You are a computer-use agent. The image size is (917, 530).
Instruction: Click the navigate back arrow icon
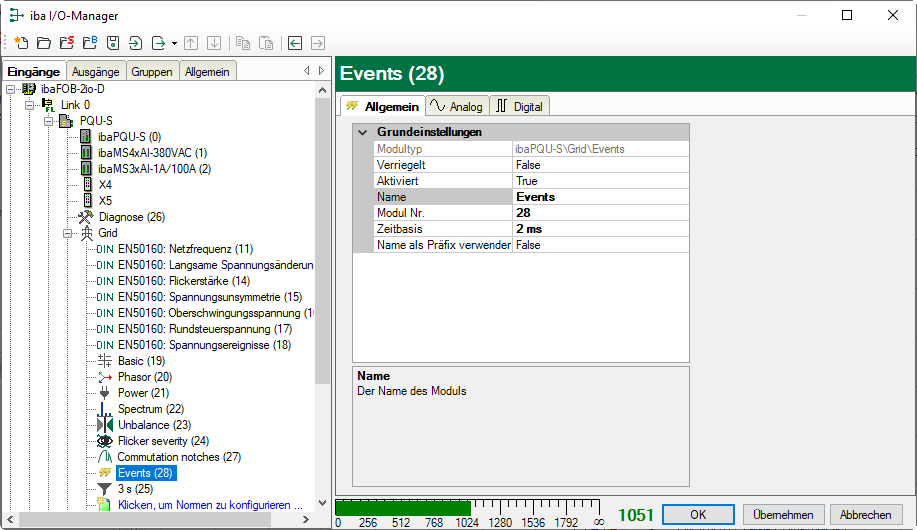point(295,43)
